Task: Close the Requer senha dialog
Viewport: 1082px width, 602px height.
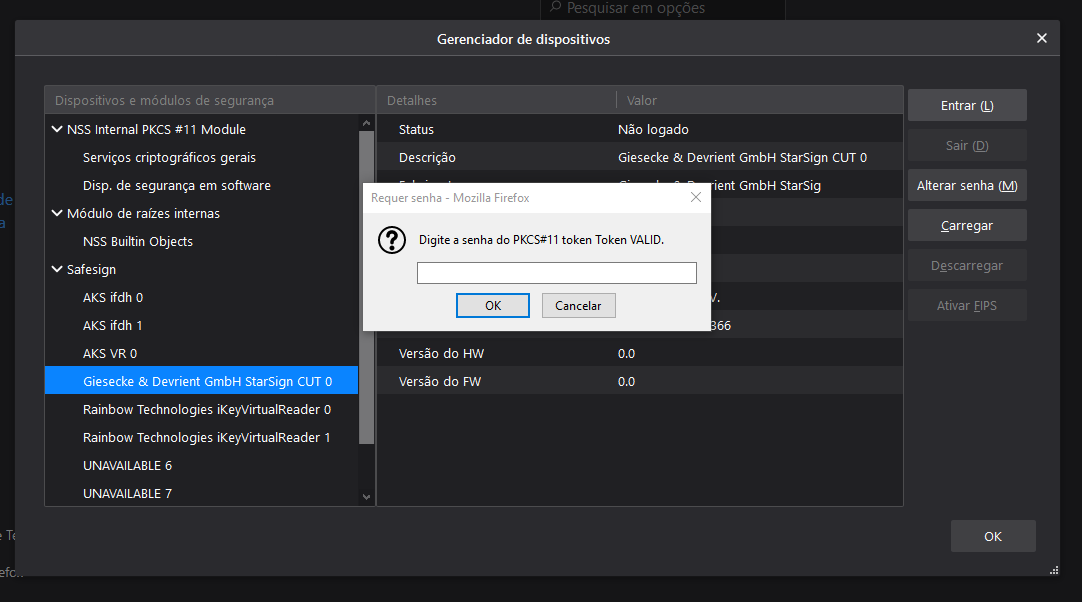Action: [x=696, y=198]
